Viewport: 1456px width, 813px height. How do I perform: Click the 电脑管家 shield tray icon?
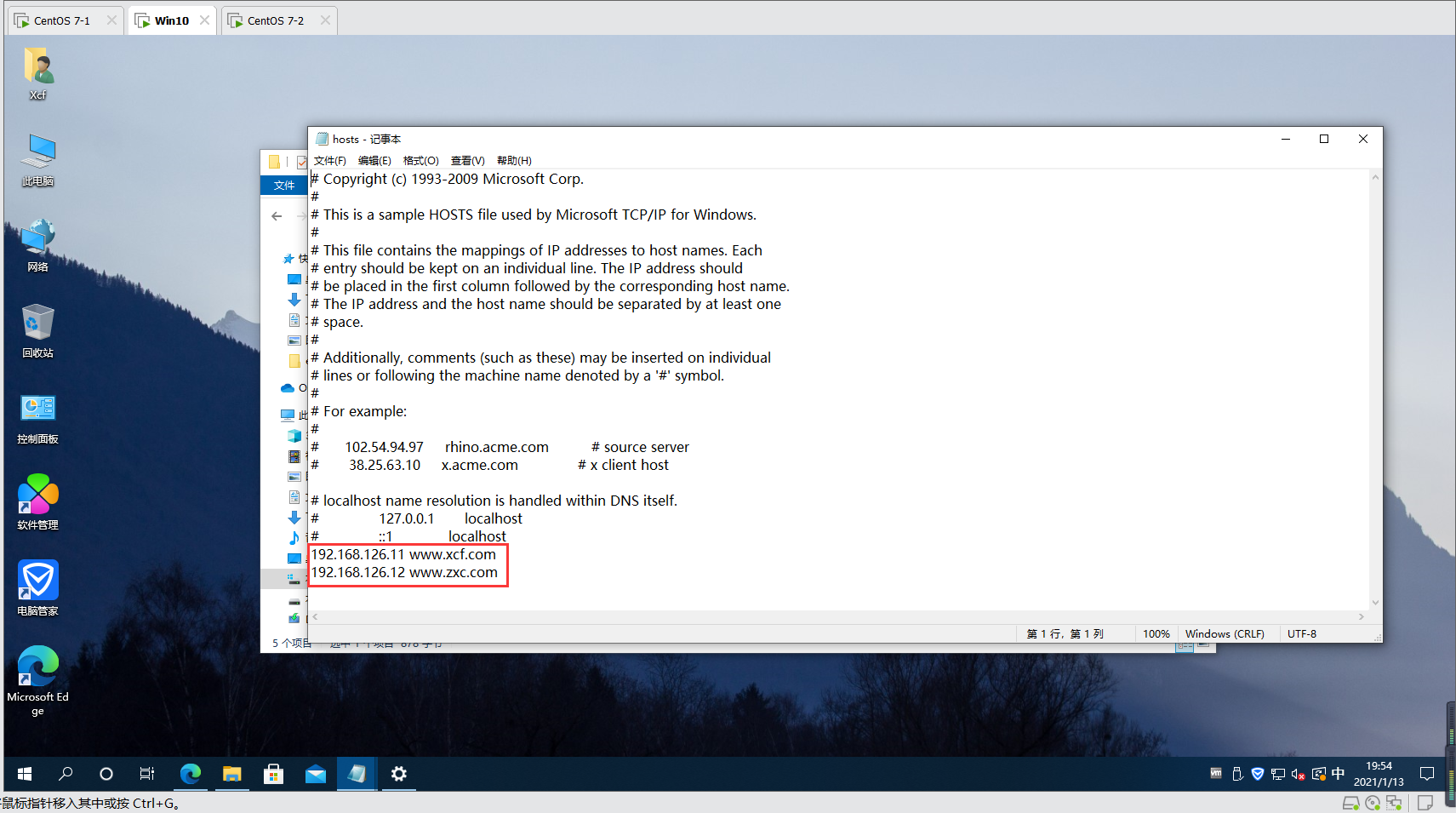(x=1257, y=774)
